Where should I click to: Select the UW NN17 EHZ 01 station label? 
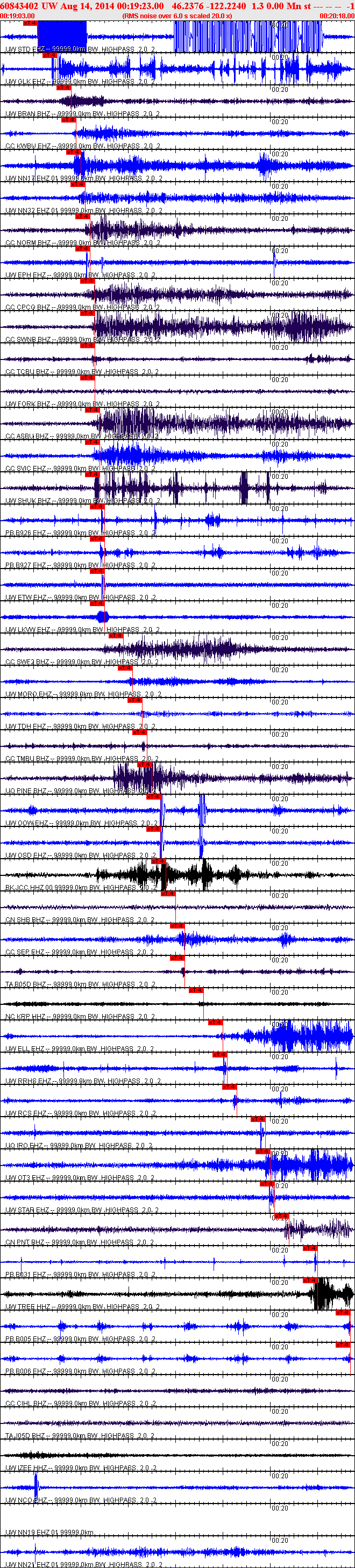(83, 178)
